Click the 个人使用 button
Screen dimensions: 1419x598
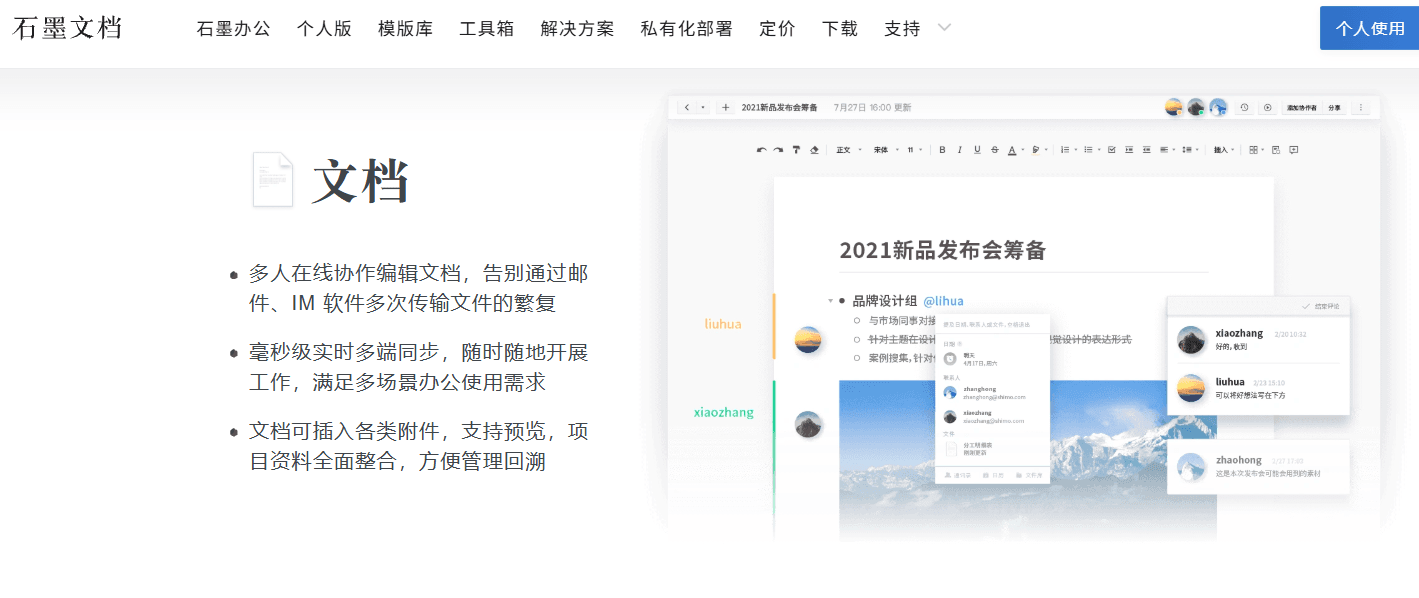(1369, 28)
